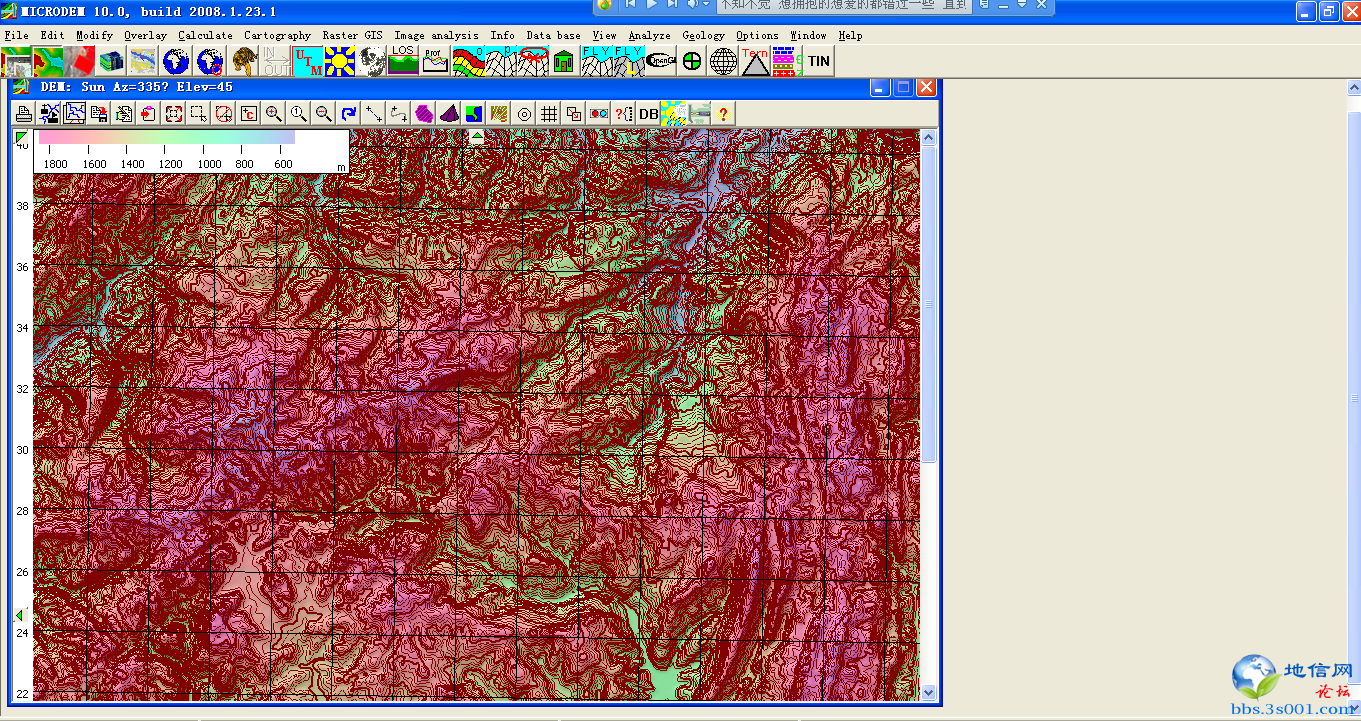Click the red C boxed icon
This screenshot has height=721, width=1361.
point(248,113)
